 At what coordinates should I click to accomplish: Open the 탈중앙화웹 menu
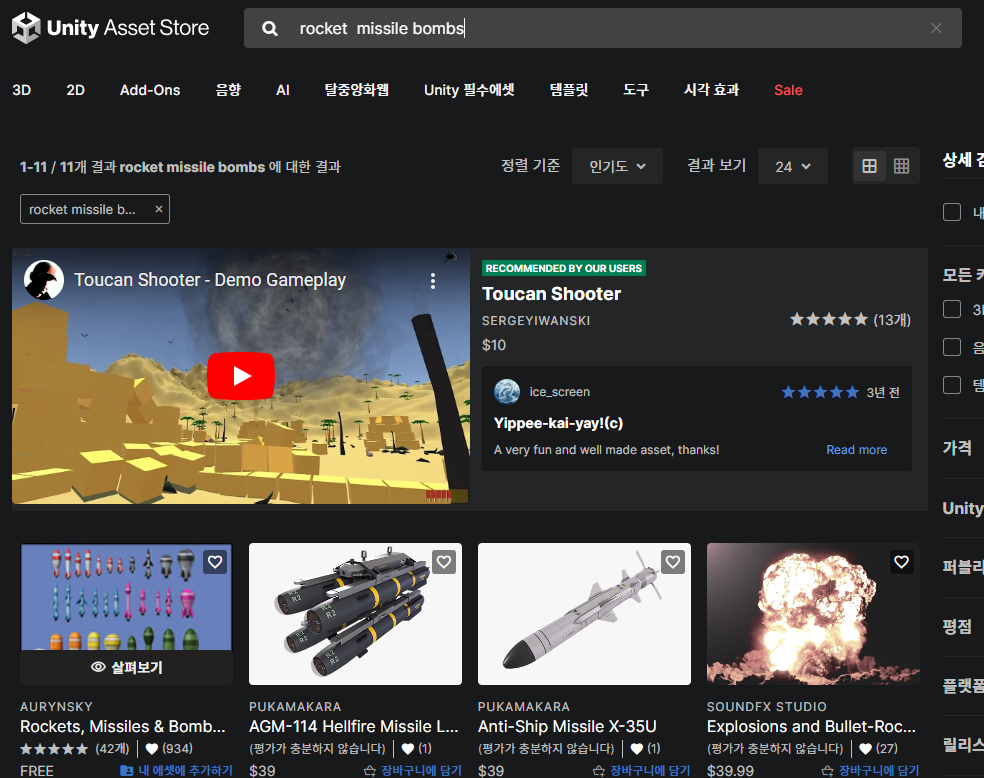pyautogui.click(x=356, y=90)
